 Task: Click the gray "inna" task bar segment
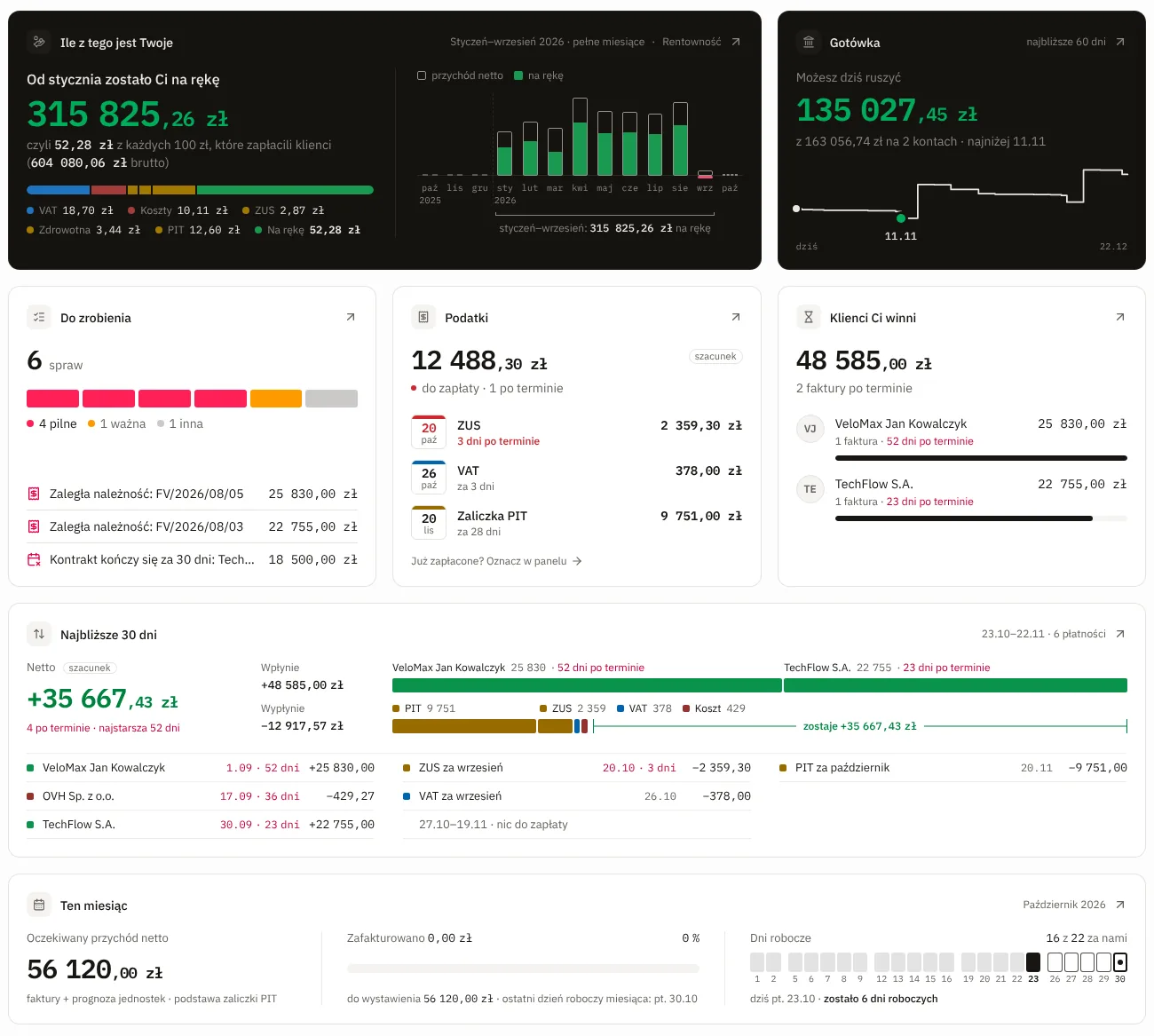click(x=331, y=399)
